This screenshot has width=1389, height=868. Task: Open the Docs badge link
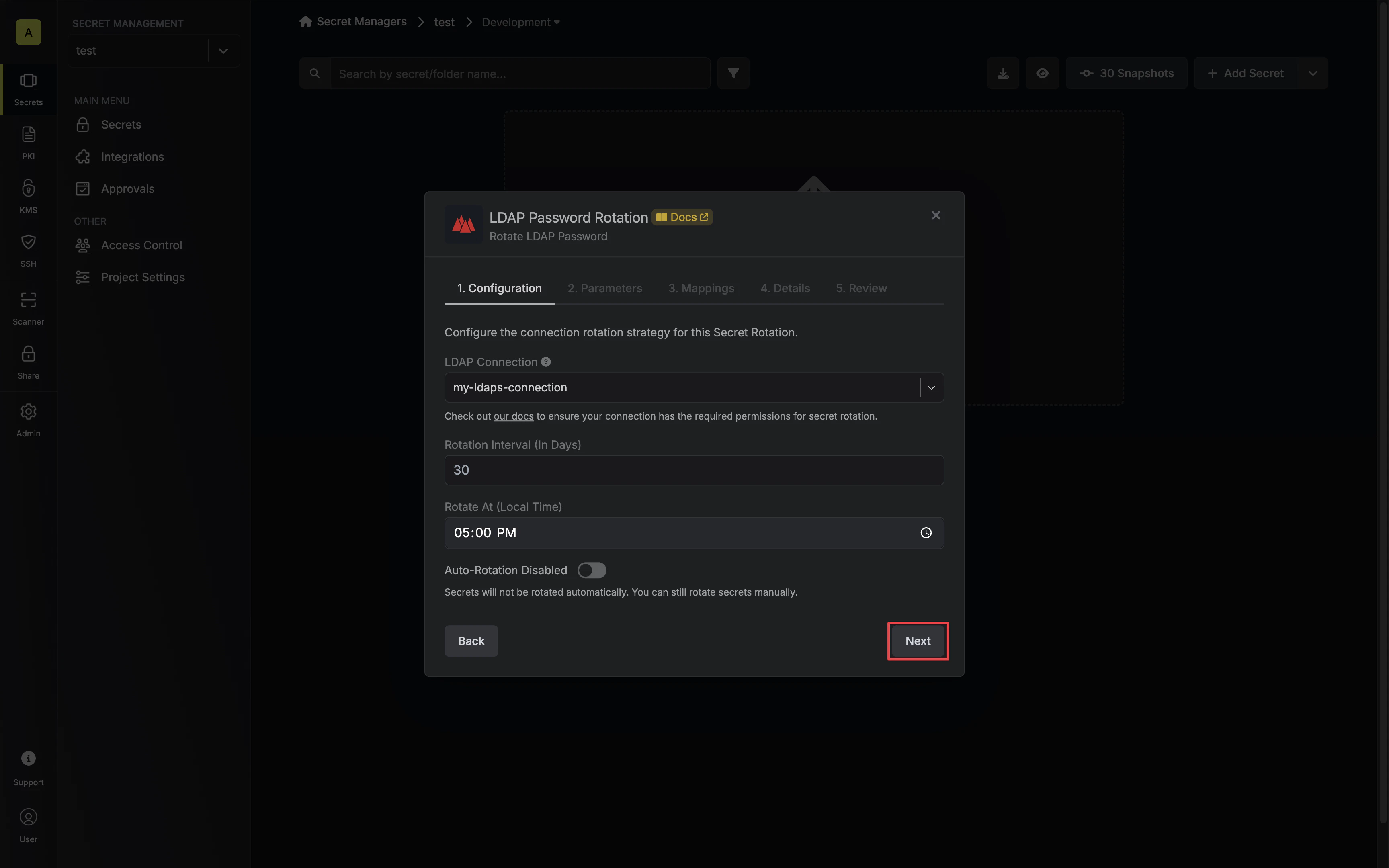point(682,217)
